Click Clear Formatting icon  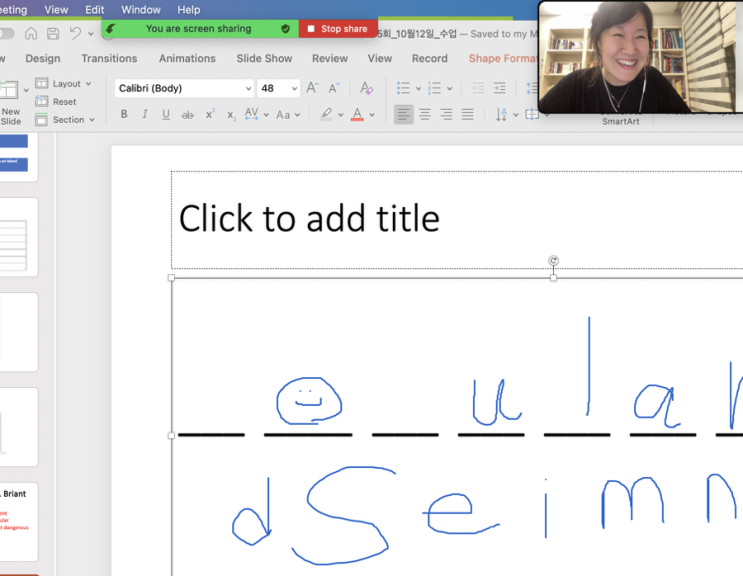(366, 88)
